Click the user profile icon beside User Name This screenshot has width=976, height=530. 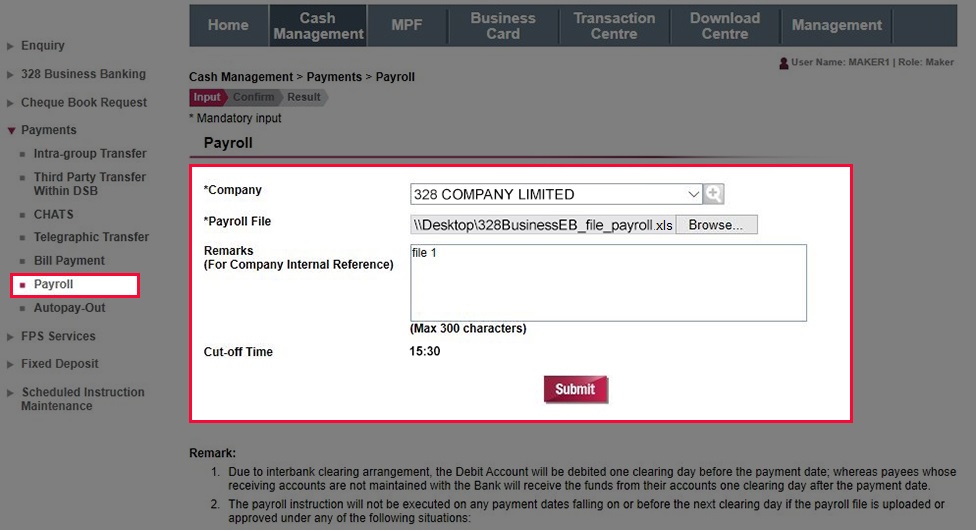click(x=784, y=63)
